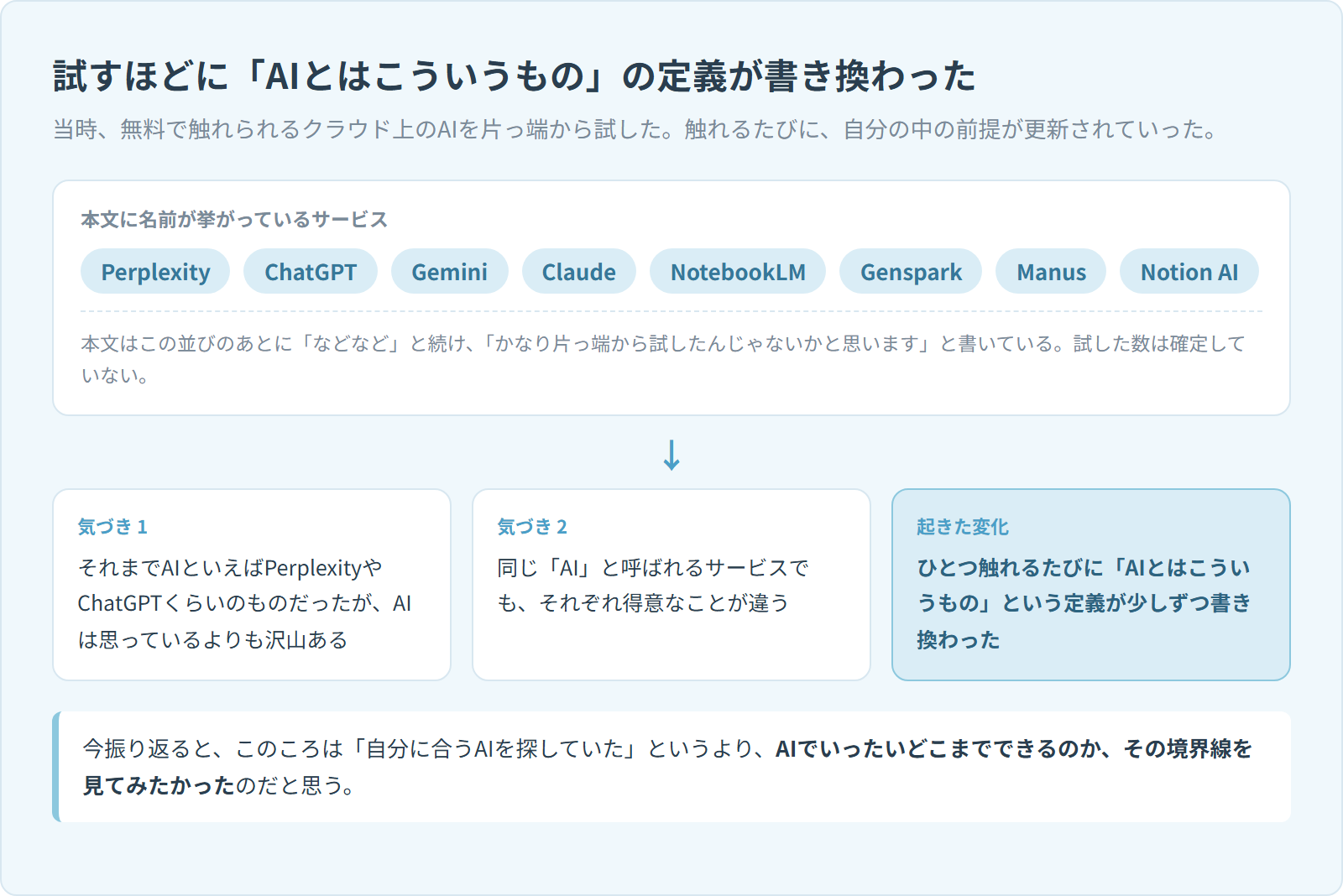
Task: Select the ChatGPT chip
Action: coord(311,271)
